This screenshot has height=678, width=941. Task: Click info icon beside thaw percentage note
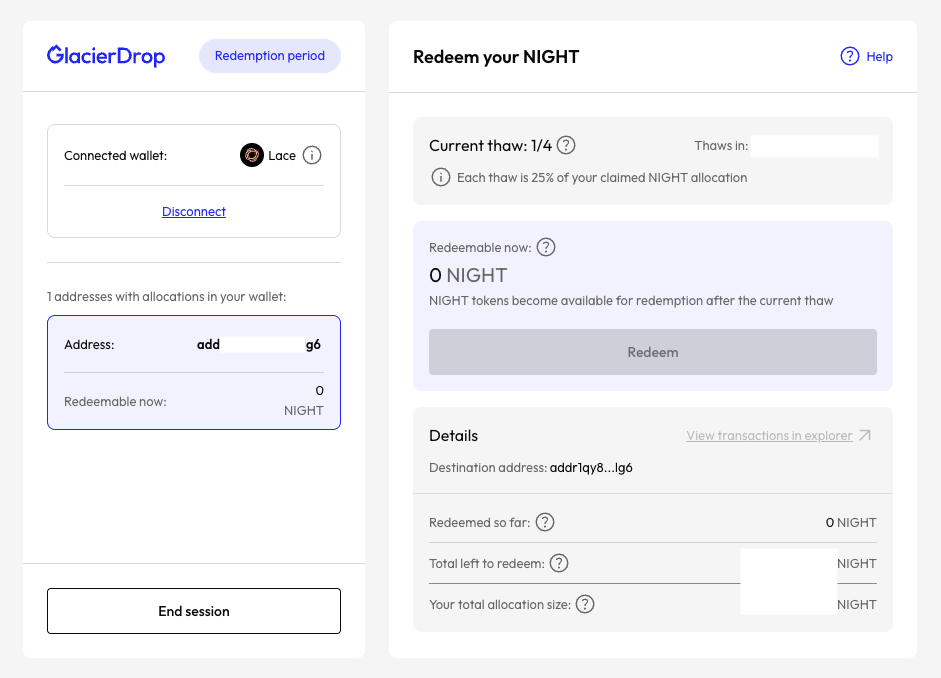(x=440, y=177)
